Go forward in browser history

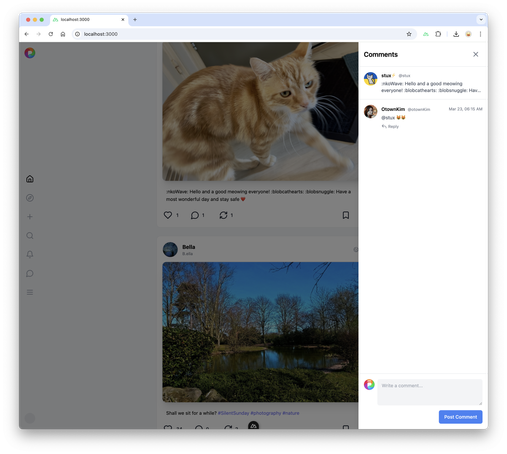(39, 34)
